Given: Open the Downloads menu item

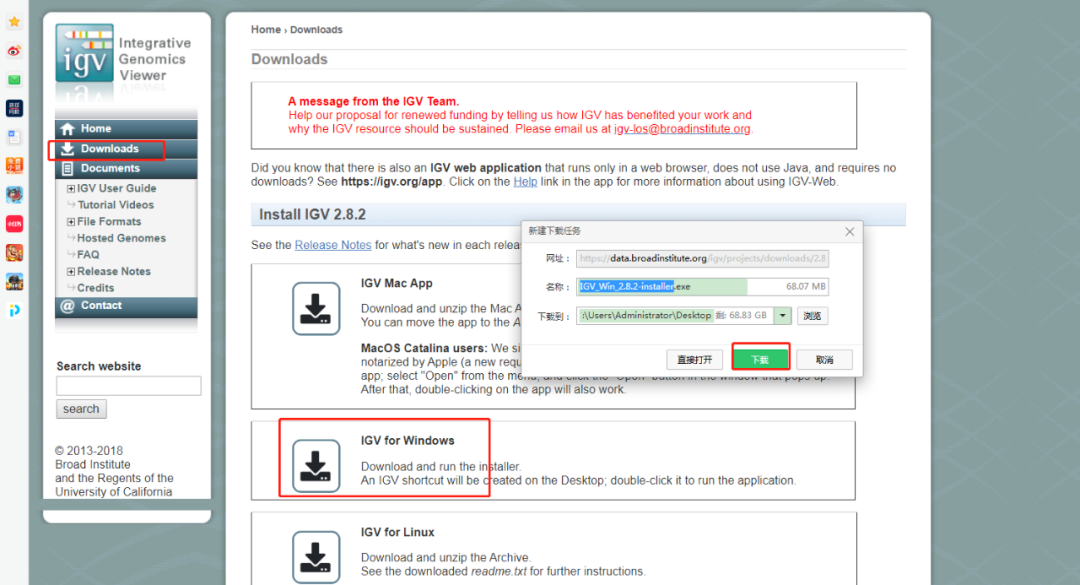Looking at the screenshot, I should [x=126, y=149].
